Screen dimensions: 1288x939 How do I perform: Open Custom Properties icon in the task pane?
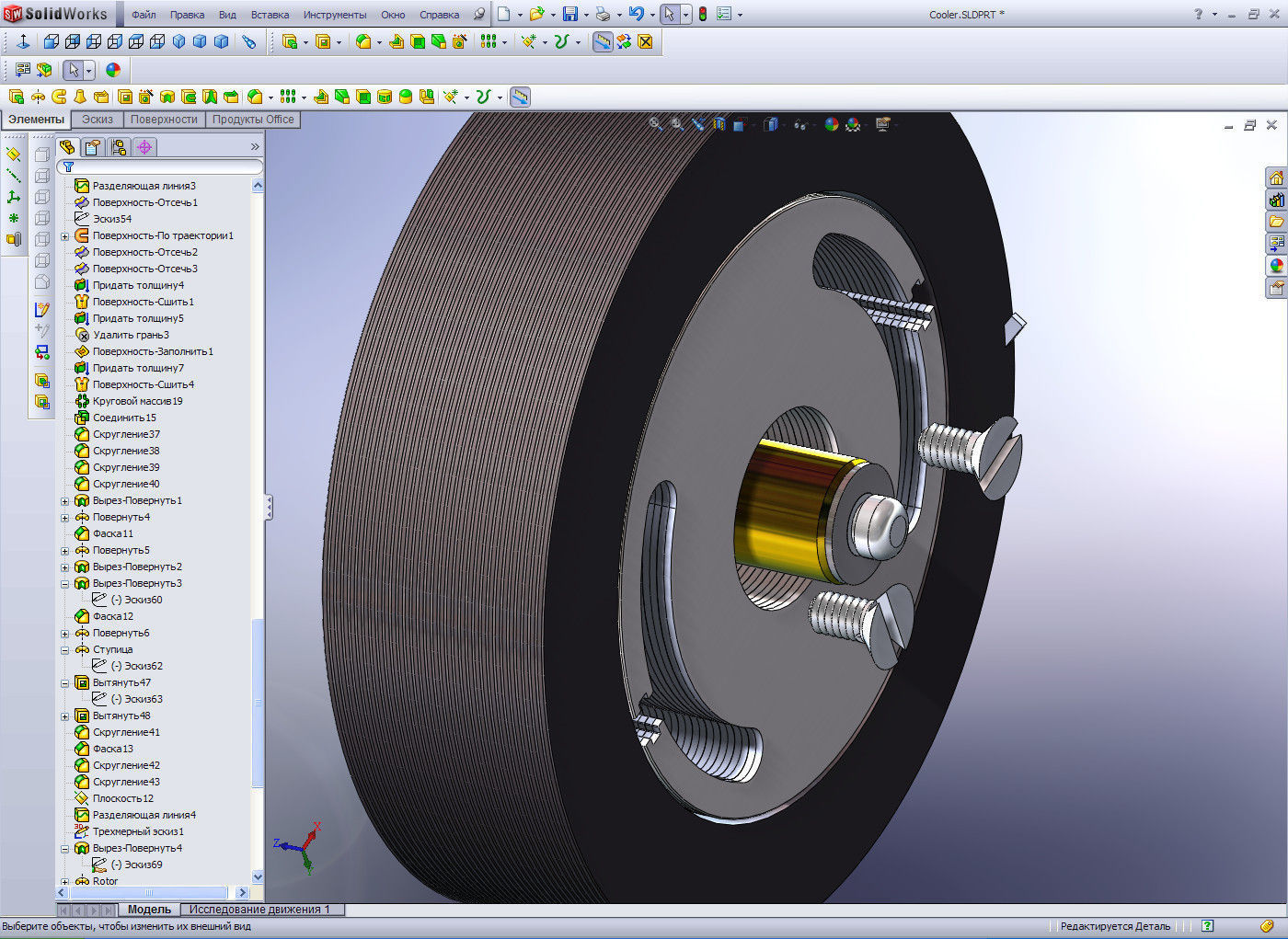click(x=1276, y=288)
